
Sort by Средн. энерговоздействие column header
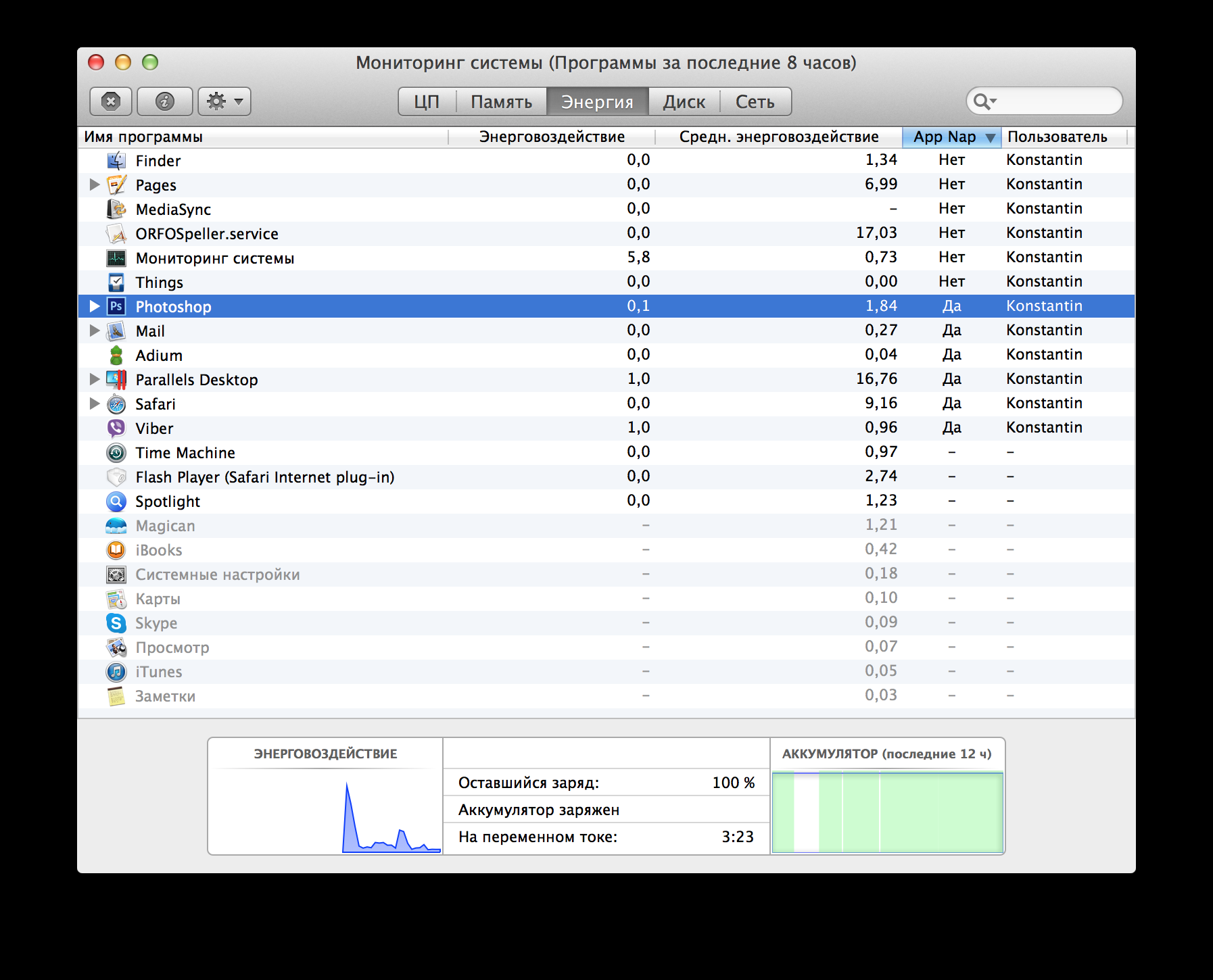point(779,137)
